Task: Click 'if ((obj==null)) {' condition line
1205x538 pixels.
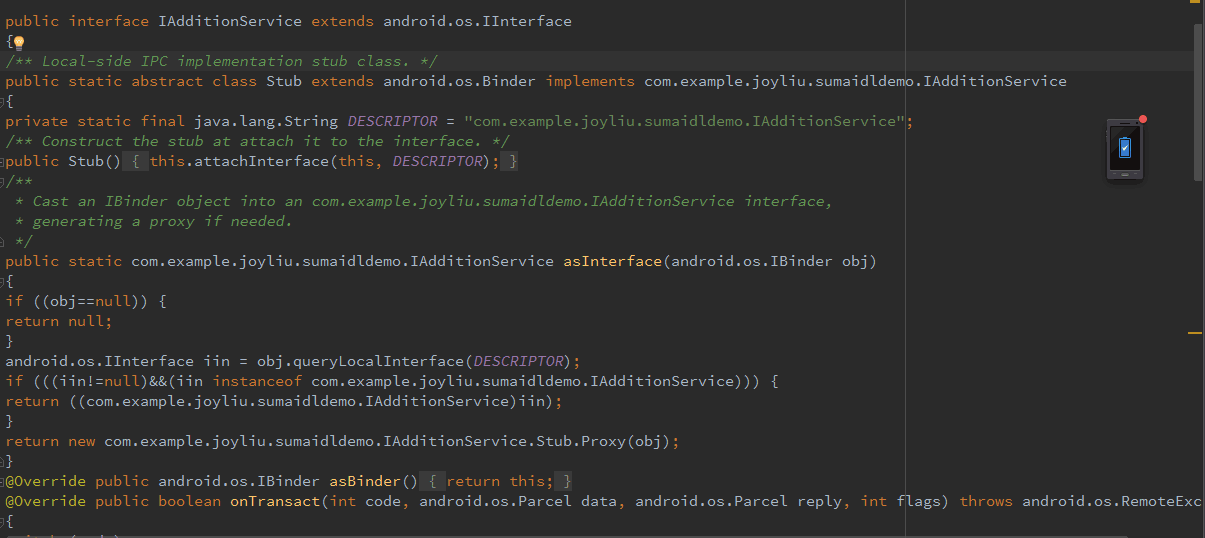Action: (x=86, y=301)
